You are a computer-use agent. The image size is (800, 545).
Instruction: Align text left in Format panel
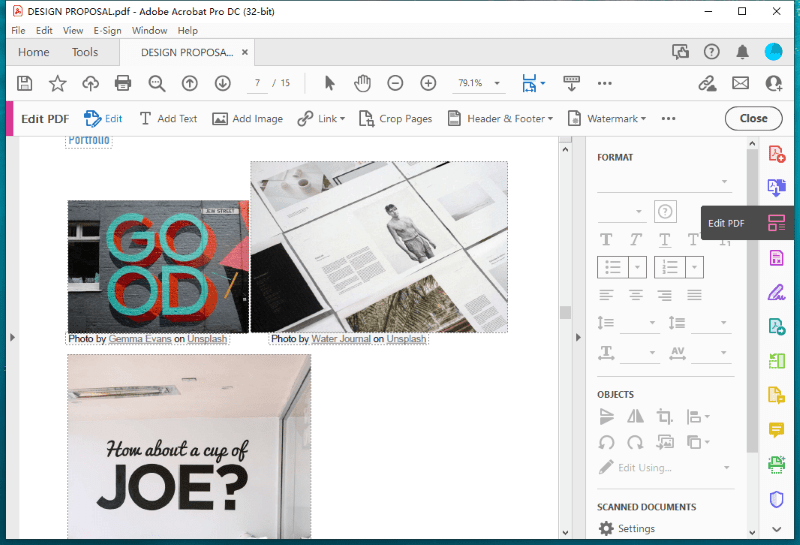(607, 294)
